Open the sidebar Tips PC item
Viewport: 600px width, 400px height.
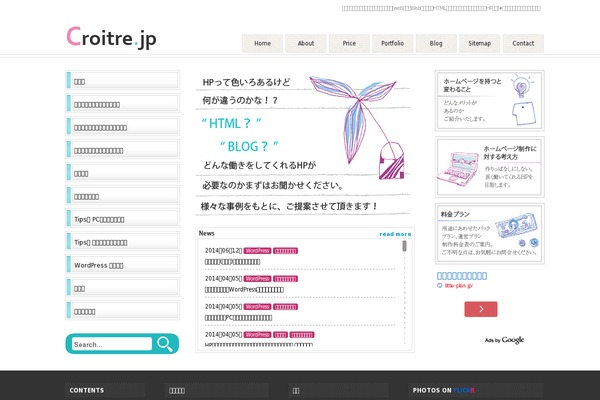click(122, 219)
